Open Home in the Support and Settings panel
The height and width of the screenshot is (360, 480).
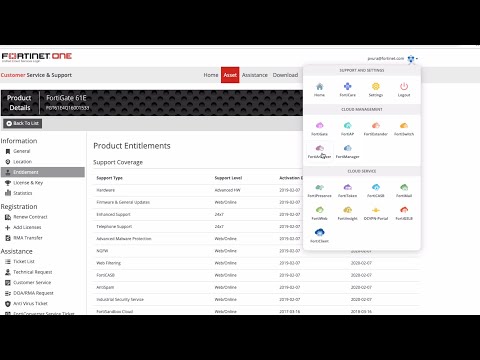[x=319, y=90]
